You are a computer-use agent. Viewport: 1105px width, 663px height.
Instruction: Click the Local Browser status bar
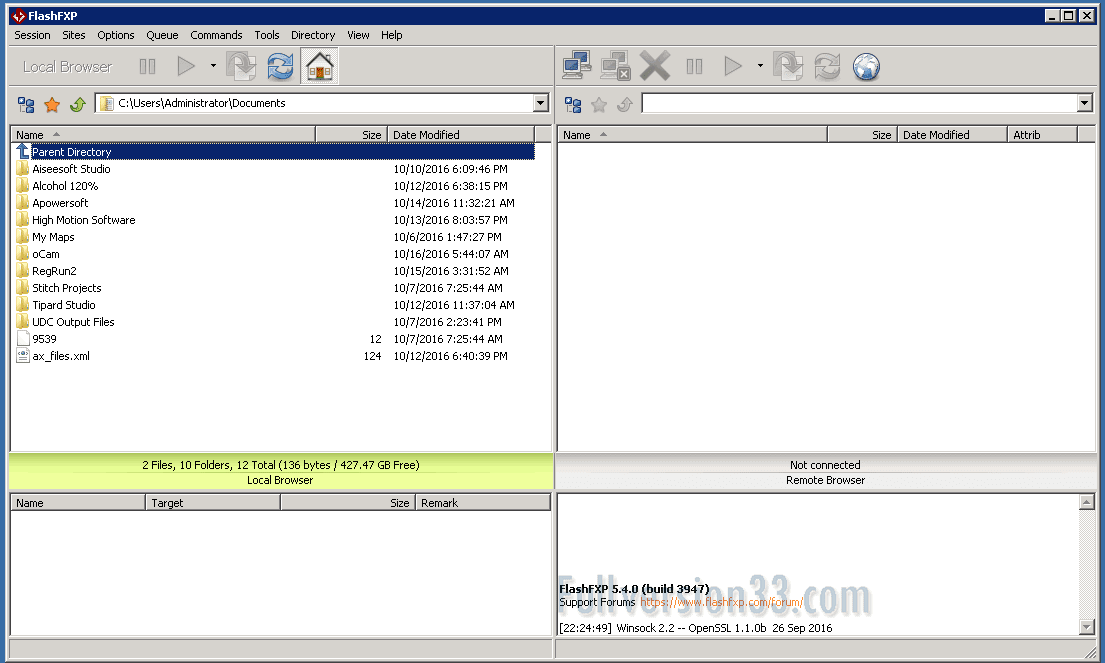(x=280, y=472)
